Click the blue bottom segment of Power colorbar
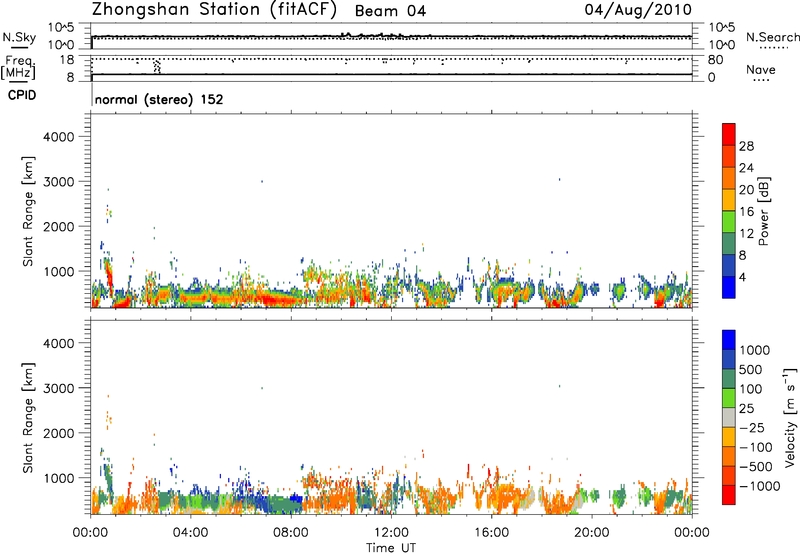This screenshot has height=554, width=800. tap(729, 287)
